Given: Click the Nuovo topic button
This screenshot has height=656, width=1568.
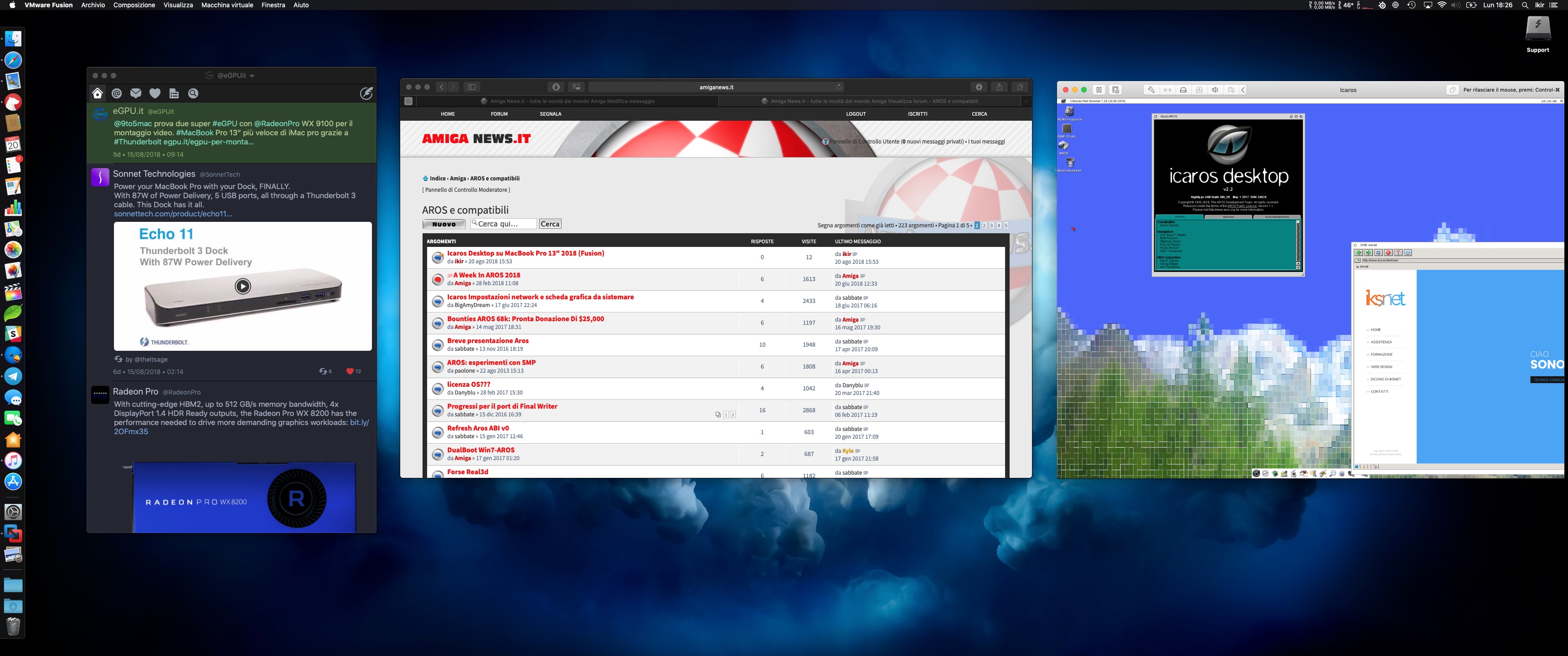Looking at the screenshot, I should [x=444, y=224].
